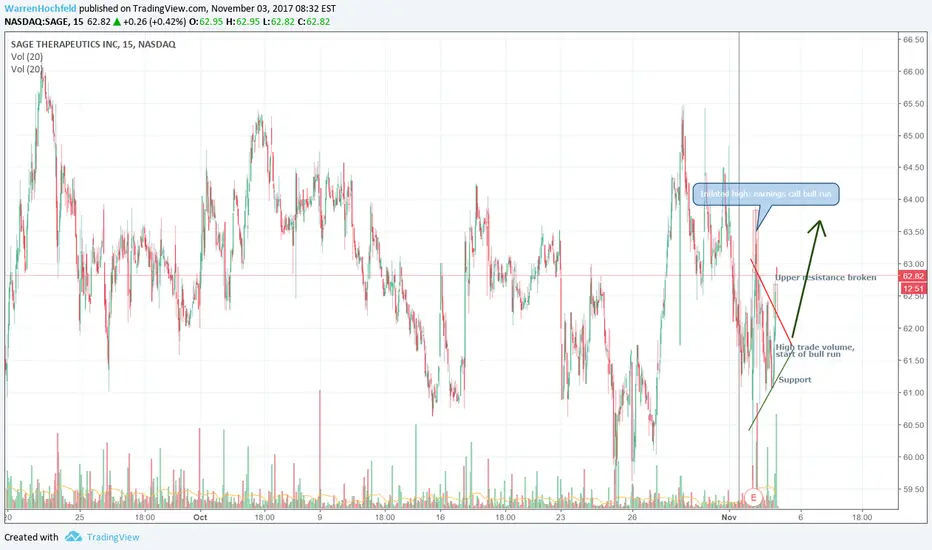Click the 64.00 price axis label
Viewport: 932px width, 550px height.
(914, 200)
